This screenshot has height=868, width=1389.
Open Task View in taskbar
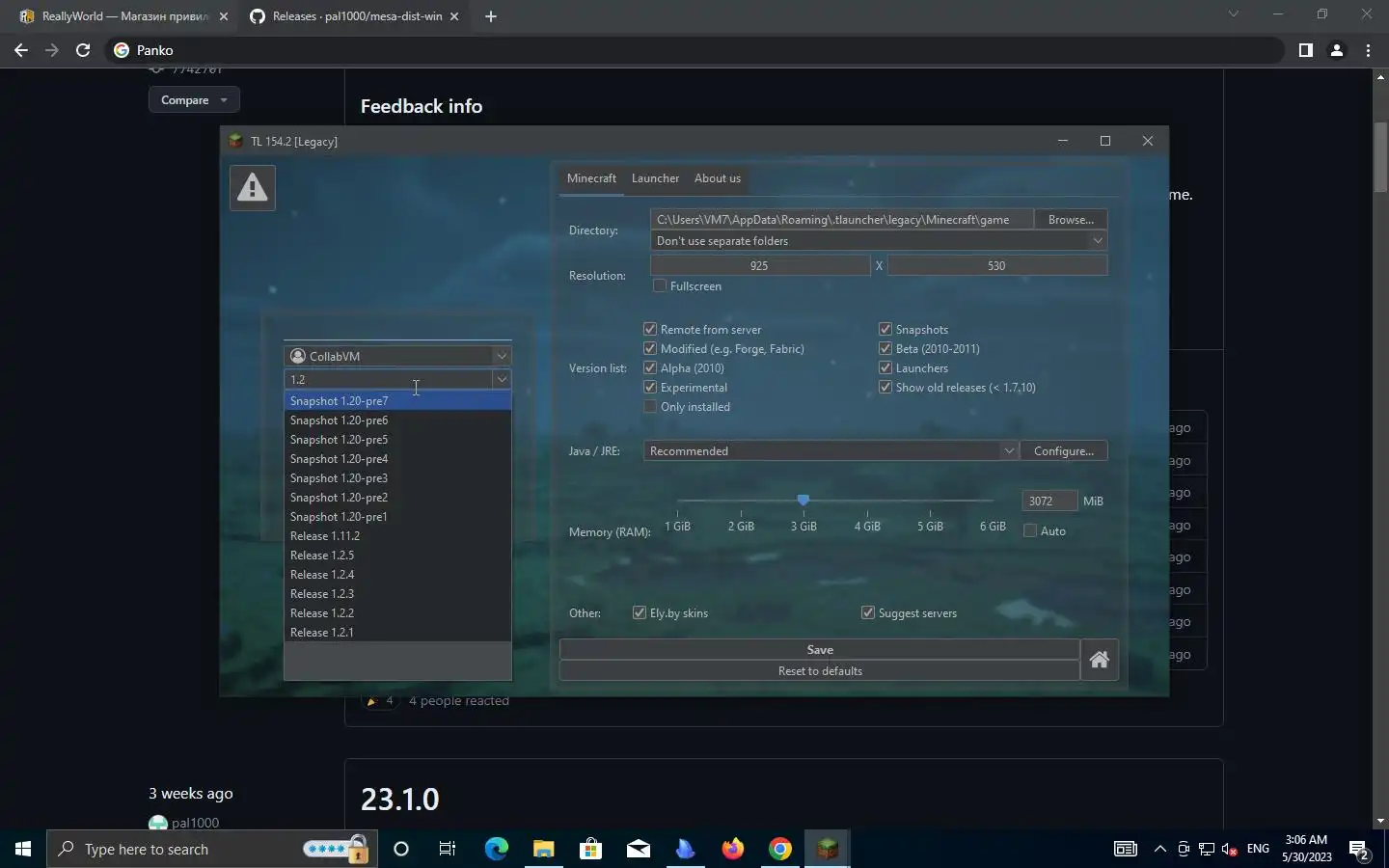click(x=448, y=849)
